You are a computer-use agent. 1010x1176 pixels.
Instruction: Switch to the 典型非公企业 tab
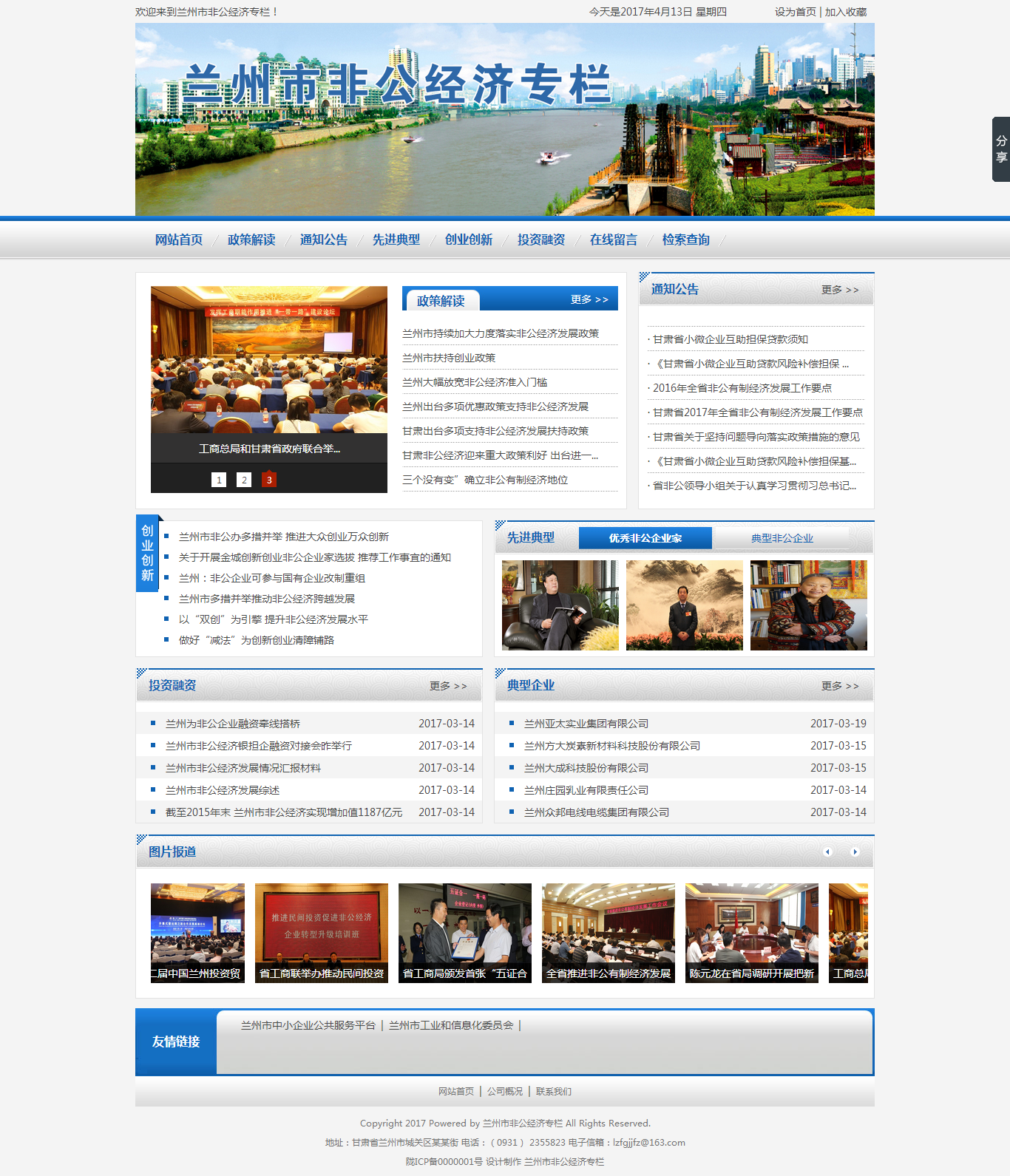(782, 538)
